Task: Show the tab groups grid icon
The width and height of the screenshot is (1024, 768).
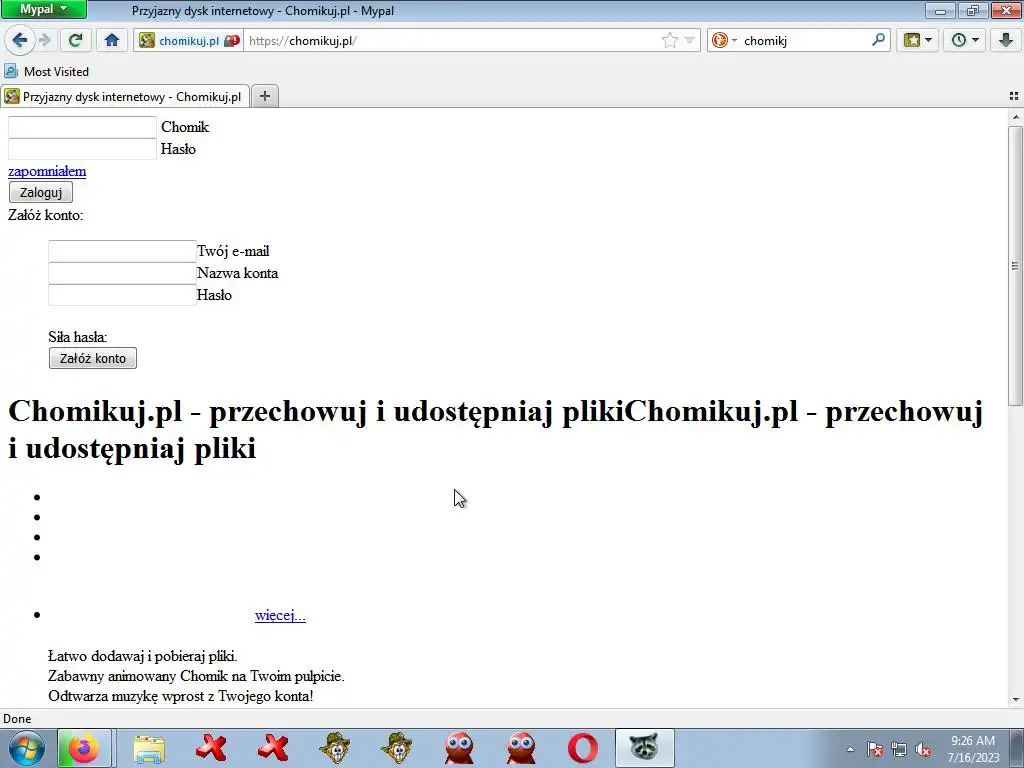Action: click(1014, 96)
